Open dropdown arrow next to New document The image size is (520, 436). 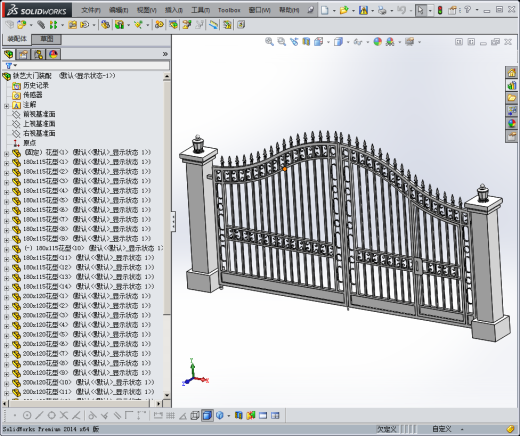[334, 11]
